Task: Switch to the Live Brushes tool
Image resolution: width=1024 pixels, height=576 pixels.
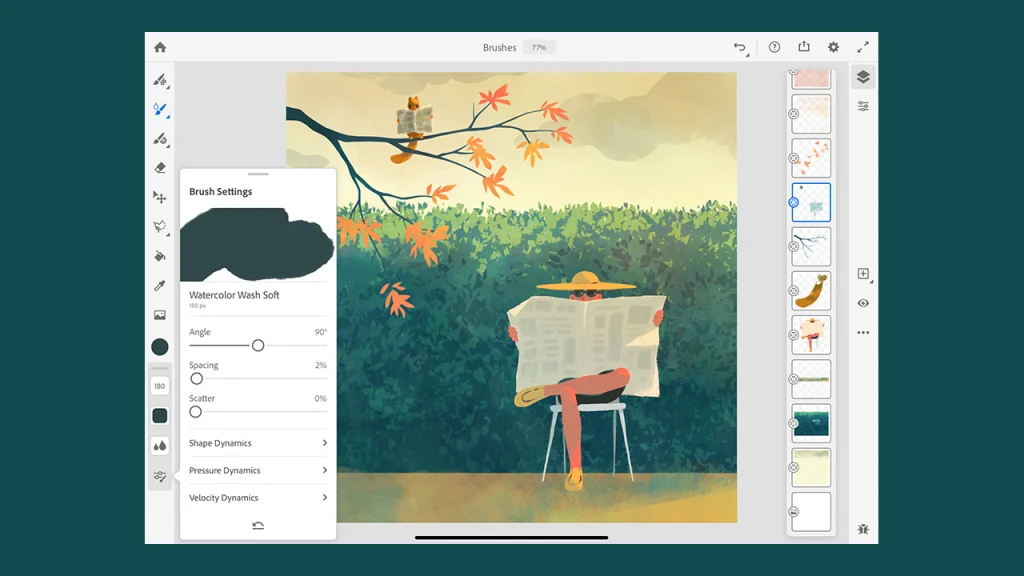Action: 160,110
